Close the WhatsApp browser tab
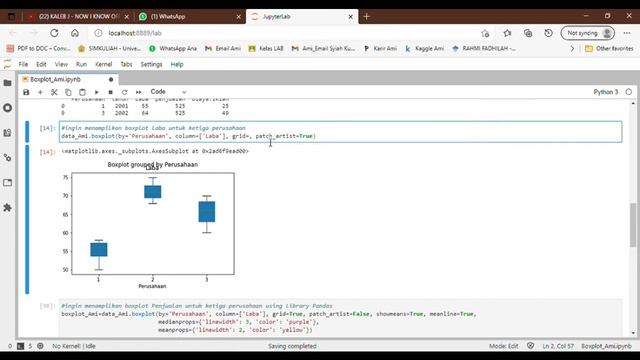 tap(238, 17)
